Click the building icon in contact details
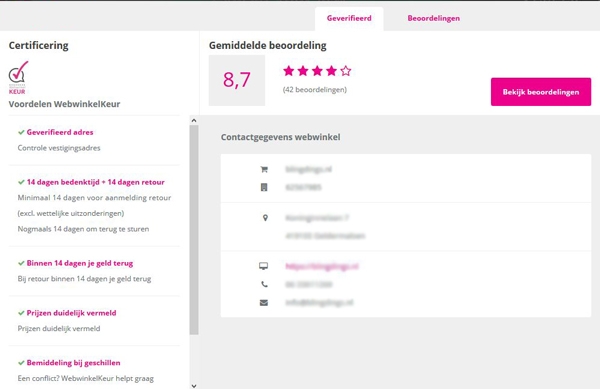 (x=264, y=187)
